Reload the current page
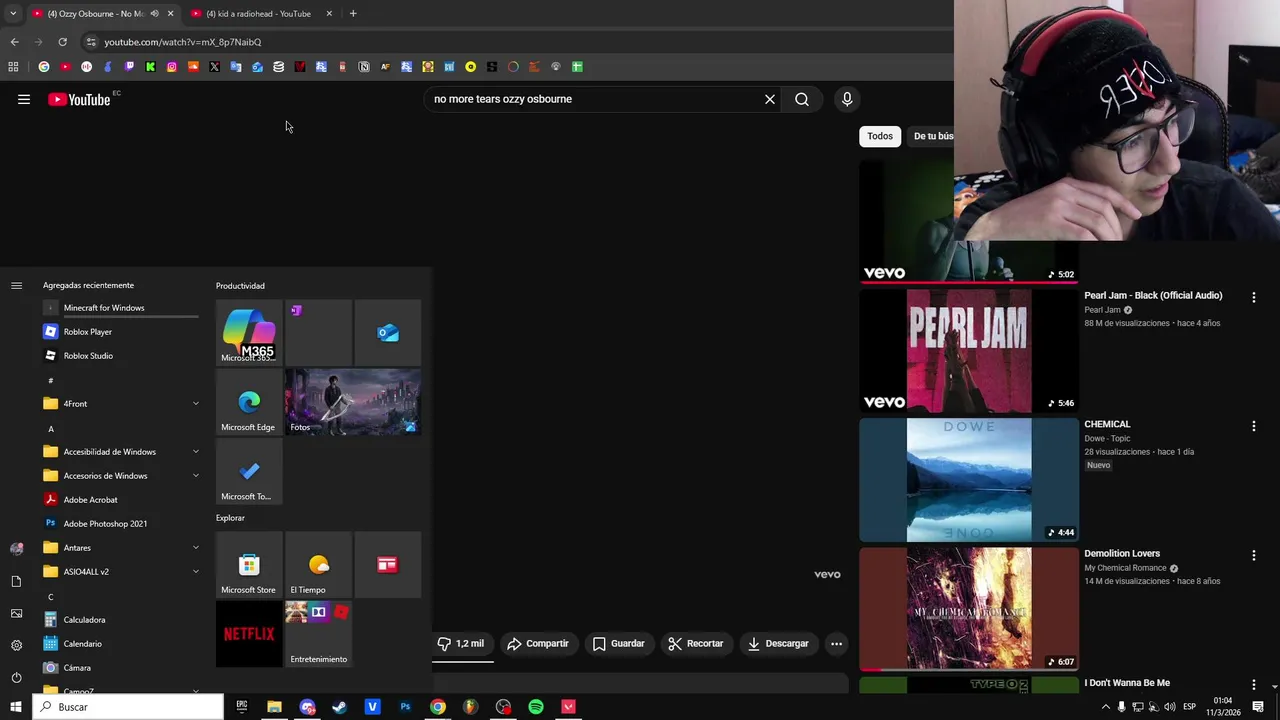The width and height of the screenshot is (1280, 720). pyautogui.click(x=62, y=42)
